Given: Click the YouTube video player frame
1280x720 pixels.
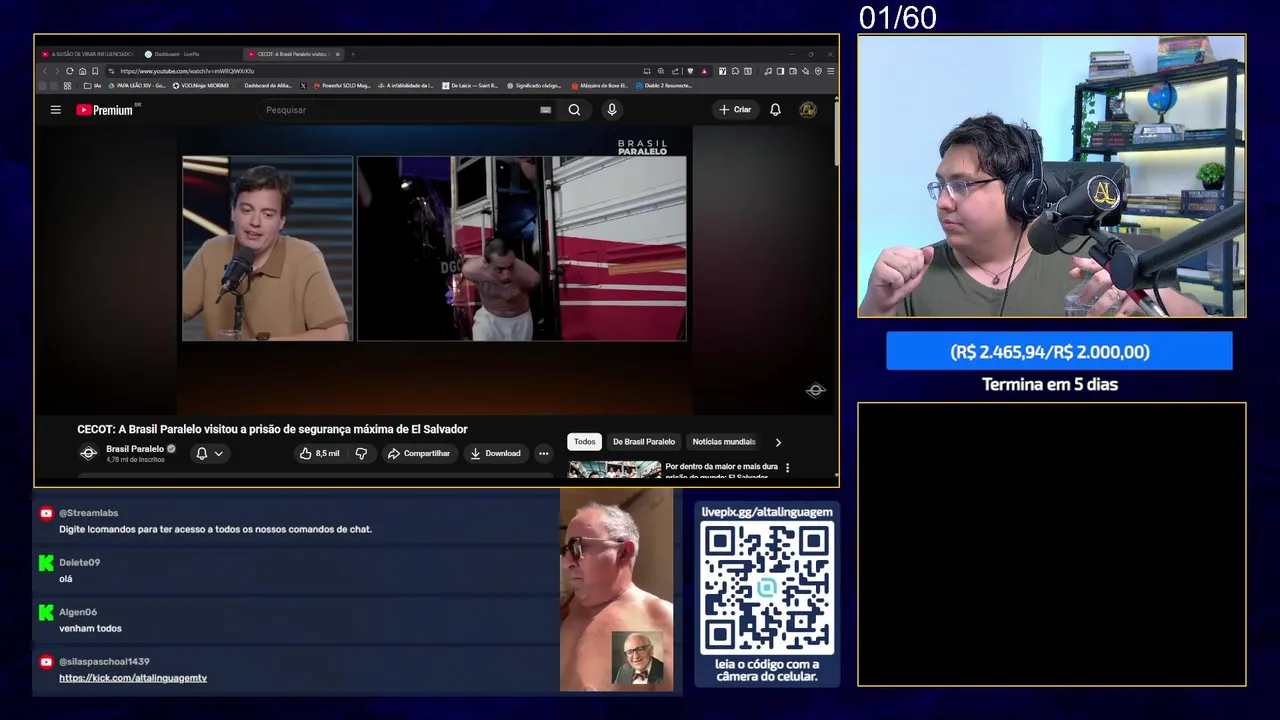Looking at the screenshot, I should point(434,270).
